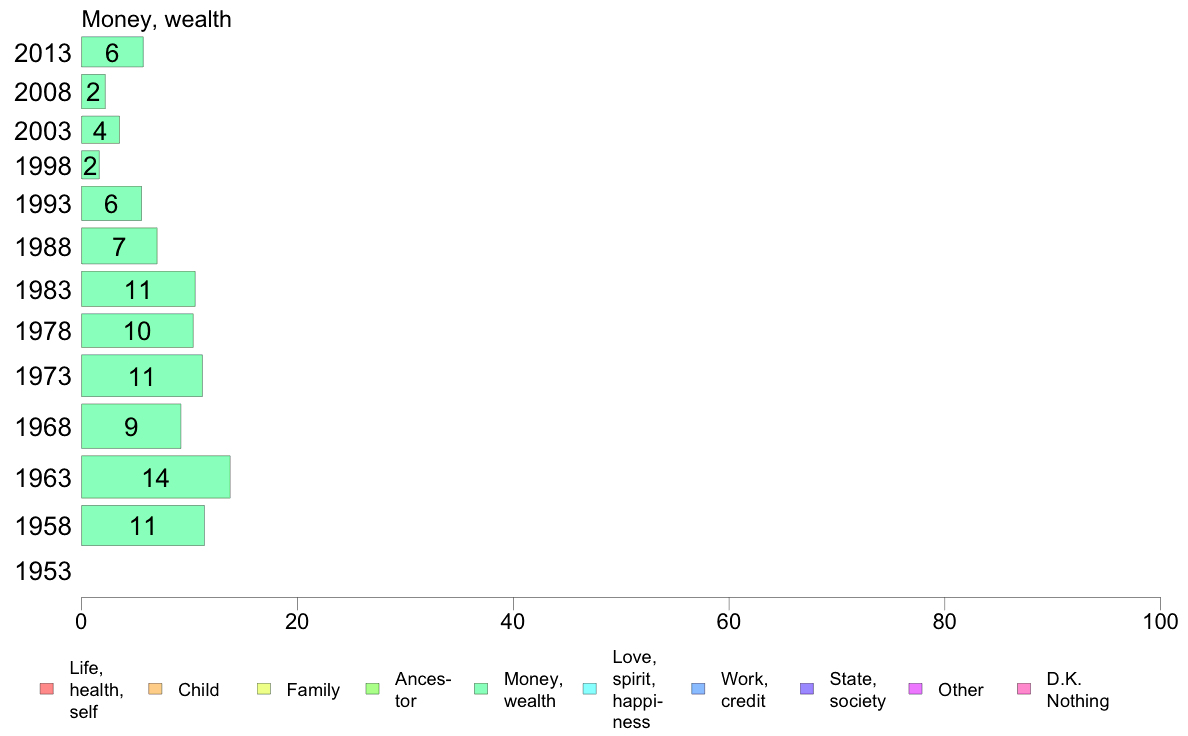Image resolution: width=1188 pixels, height=736 pixels.
Task: Click the Life, health, self legend swatch
Action: pyautogui.click(x=47, y=689)
